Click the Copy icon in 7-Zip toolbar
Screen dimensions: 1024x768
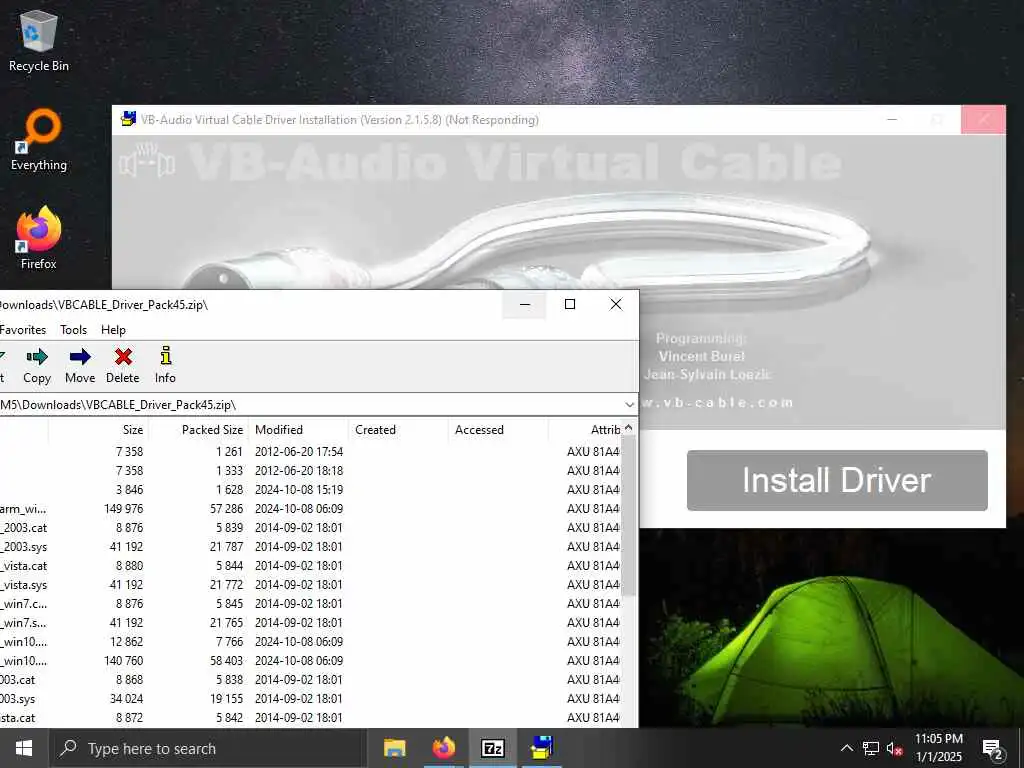point(37,357)
